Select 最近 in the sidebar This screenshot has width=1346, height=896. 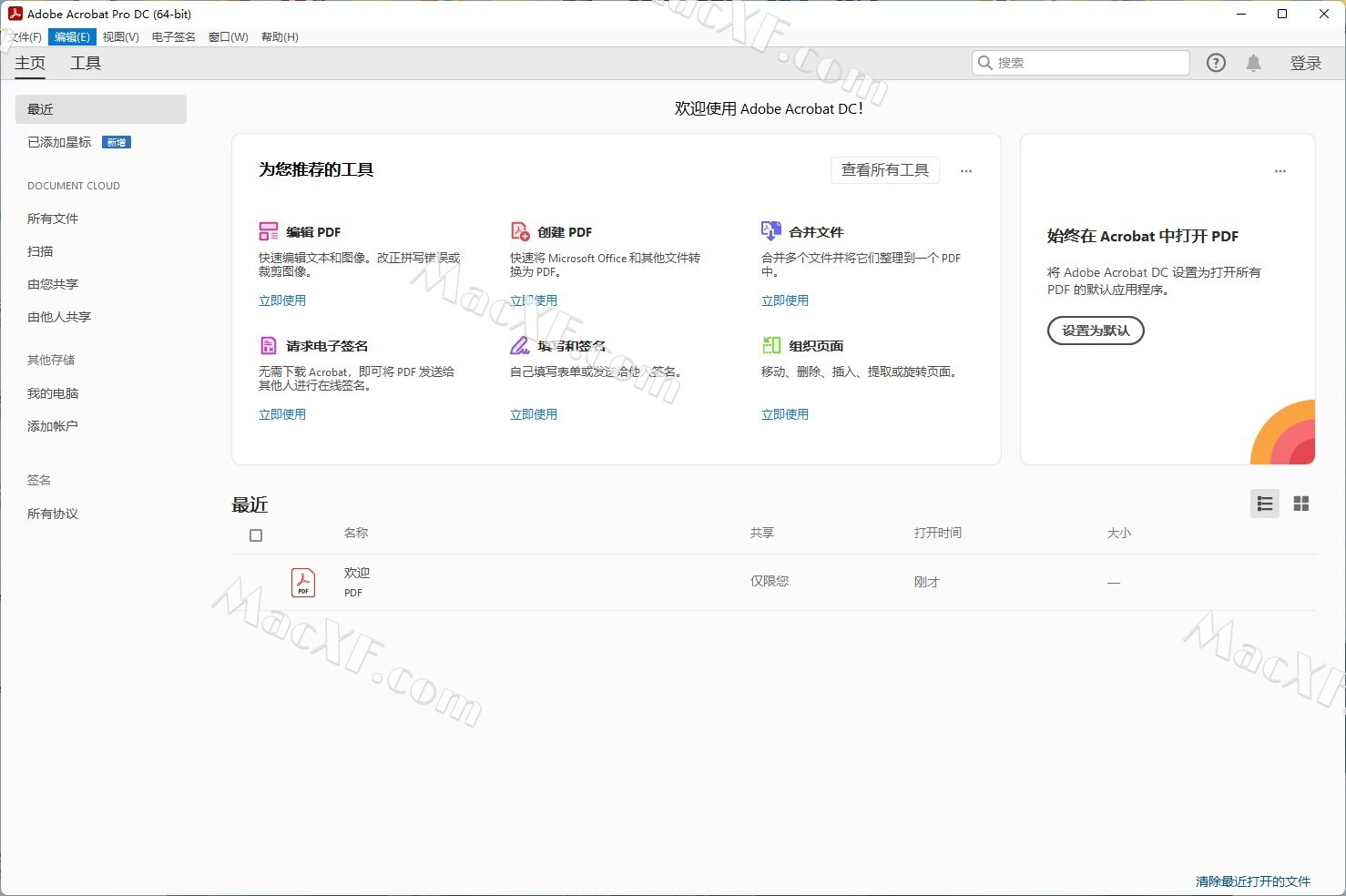coord(101,109)
